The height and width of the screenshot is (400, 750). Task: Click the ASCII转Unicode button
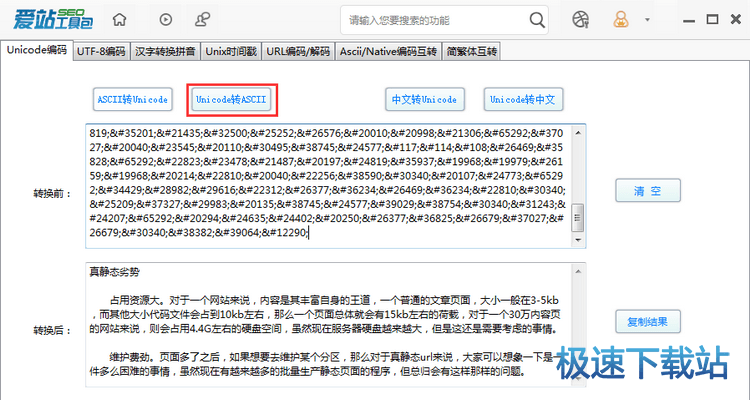(x=132, y=100)
